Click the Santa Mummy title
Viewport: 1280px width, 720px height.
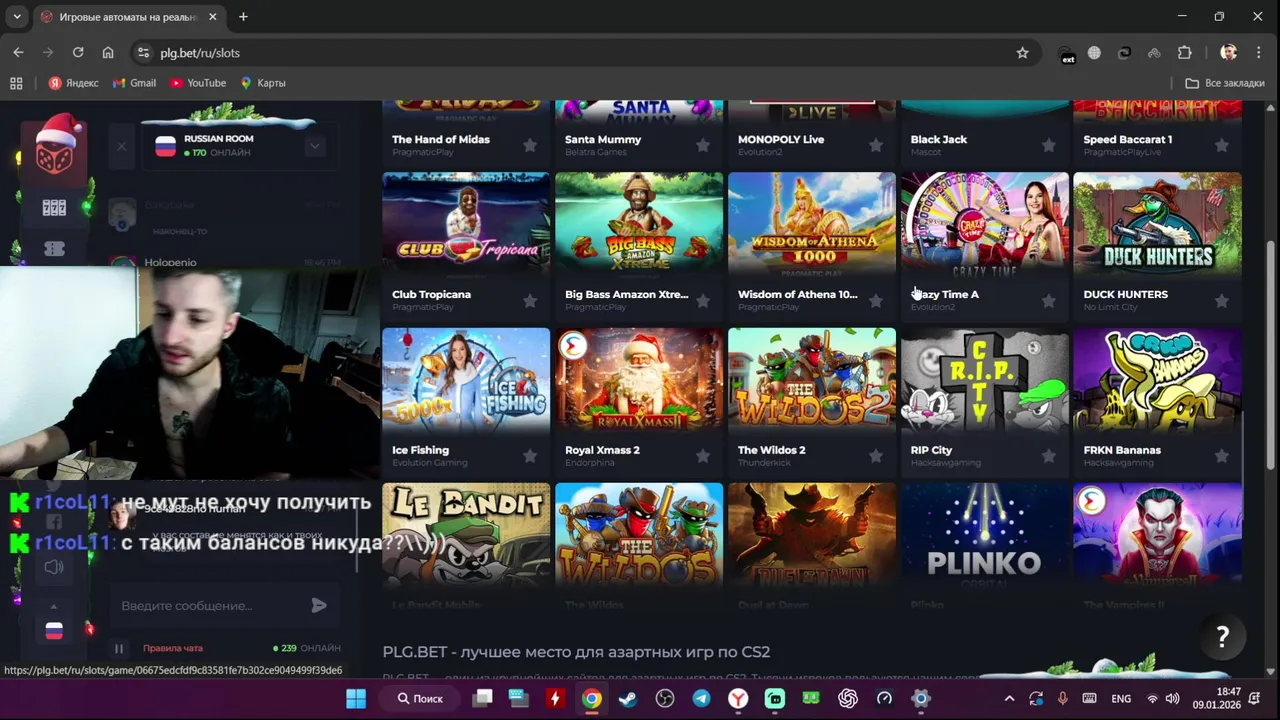coord(603,139)
